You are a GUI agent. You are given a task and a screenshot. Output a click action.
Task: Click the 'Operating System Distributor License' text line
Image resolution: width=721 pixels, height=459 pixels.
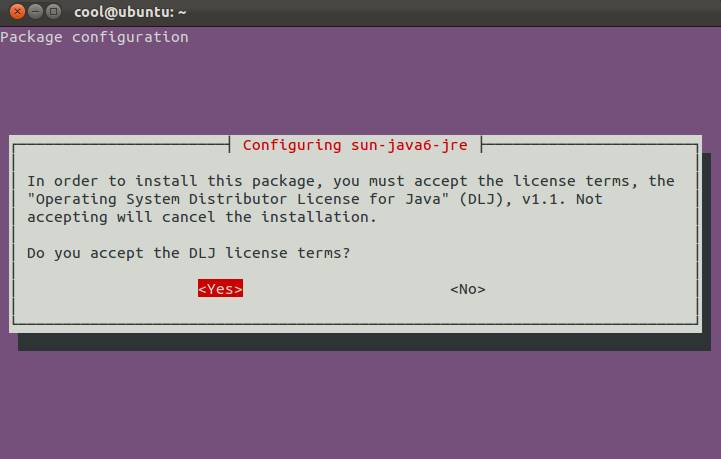(x=315, y=199)
